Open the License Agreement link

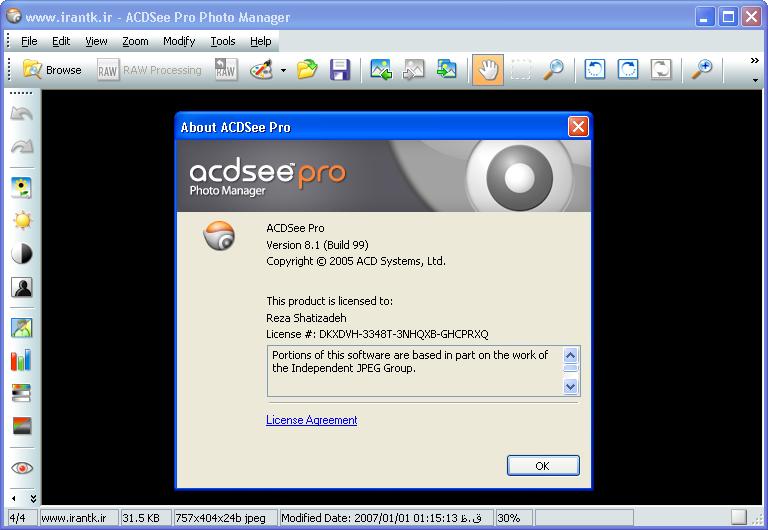(312, 420)
